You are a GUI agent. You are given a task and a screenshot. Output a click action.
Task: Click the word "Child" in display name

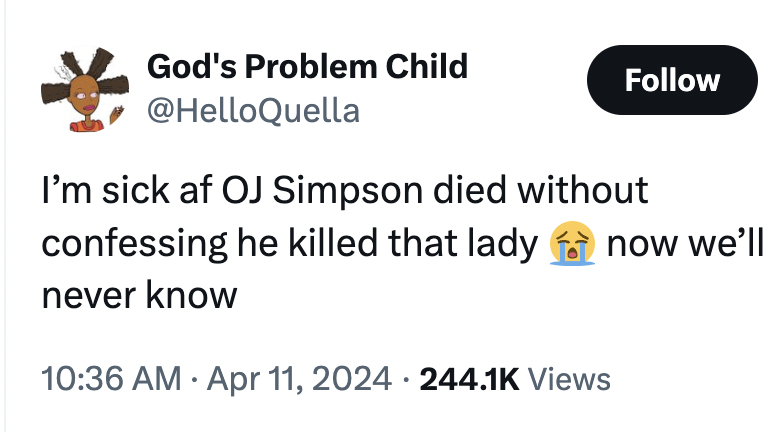[x=428, y=66]
